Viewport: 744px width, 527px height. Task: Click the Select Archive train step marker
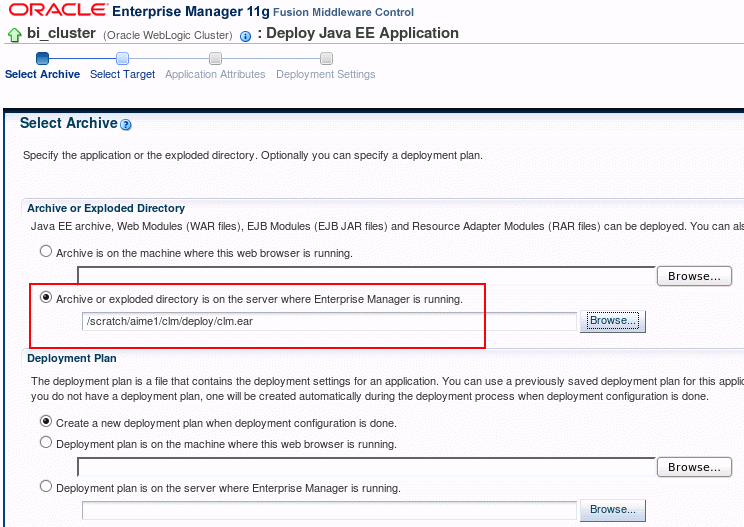click(x=42, y=58)
